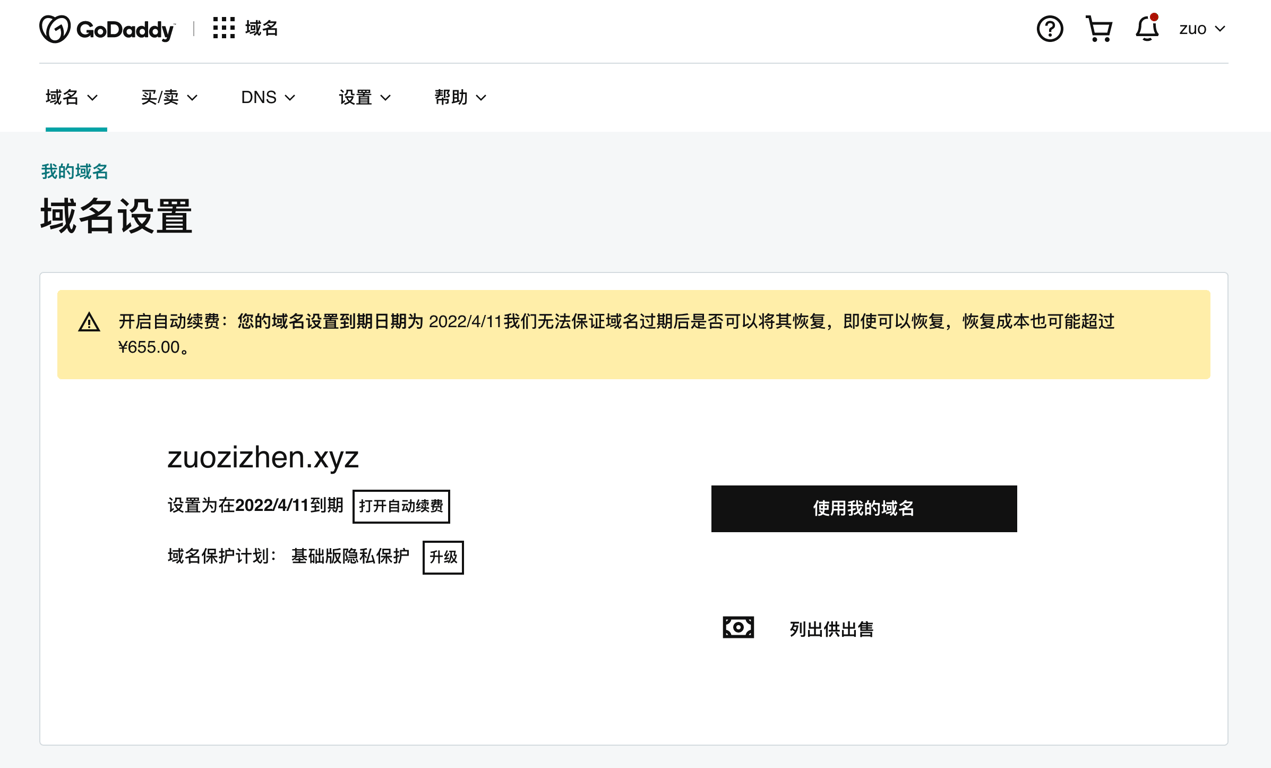Expand the zuo account menu
This screenshot has width=1271, height=768.
[x=1202, y=29]
